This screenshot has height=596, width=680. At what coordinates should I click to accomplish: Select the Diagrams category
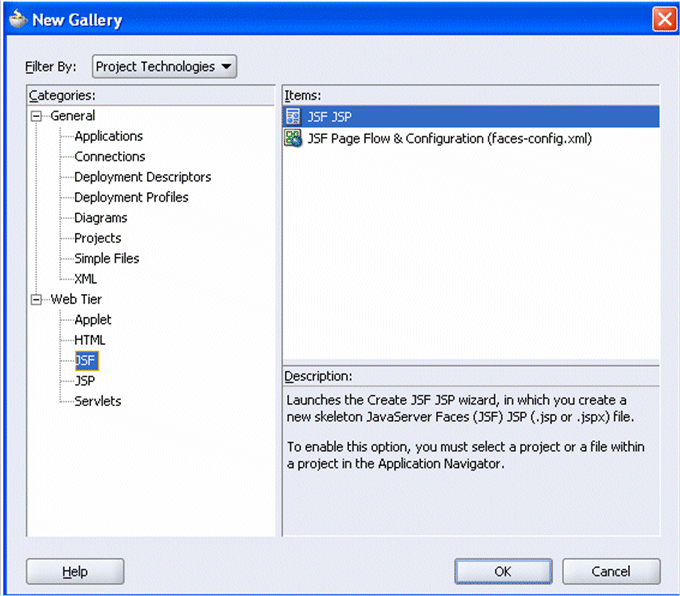pos(101,218)
